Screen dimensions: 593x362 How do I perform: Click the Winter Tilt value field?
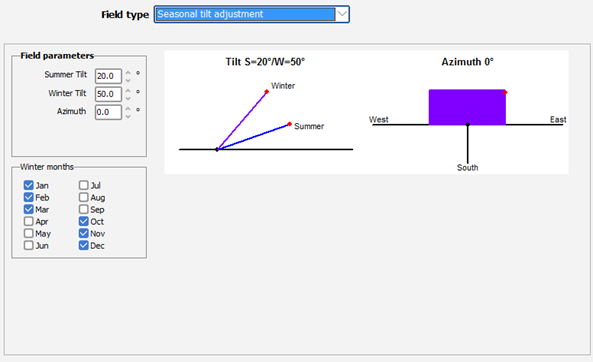(108, 94)
